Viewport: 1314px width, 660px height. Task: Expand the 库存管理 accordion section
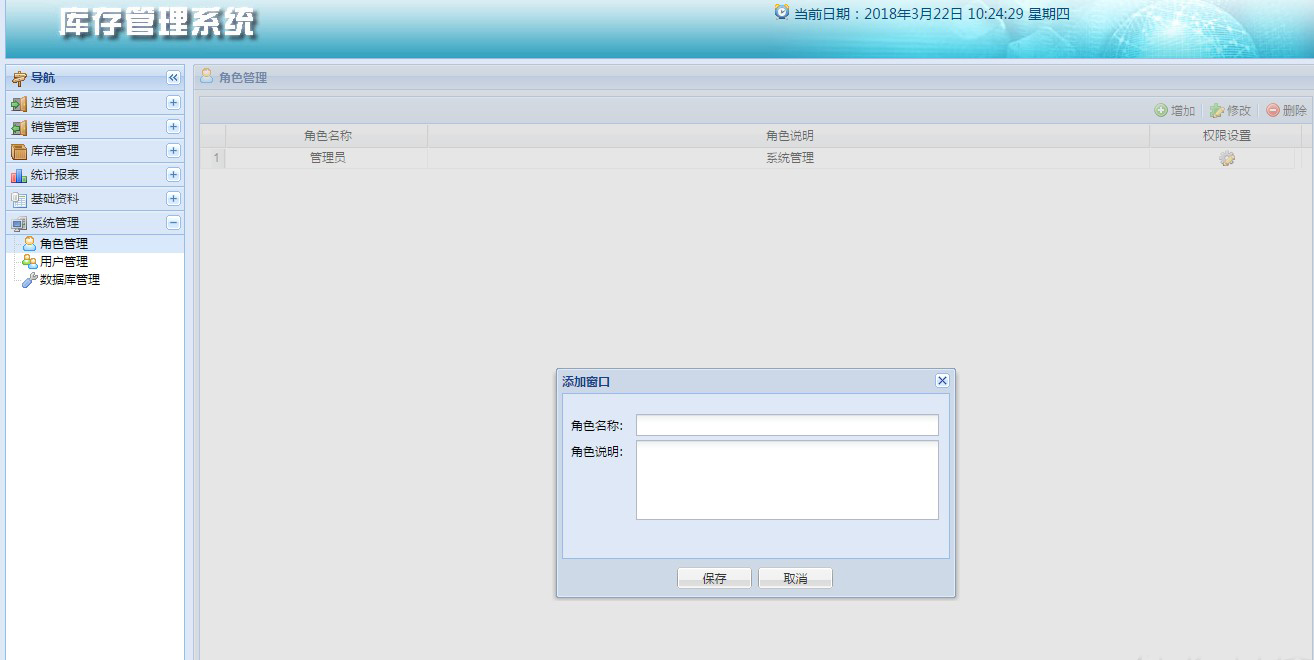pyautogui.click(x=173, y=150)
